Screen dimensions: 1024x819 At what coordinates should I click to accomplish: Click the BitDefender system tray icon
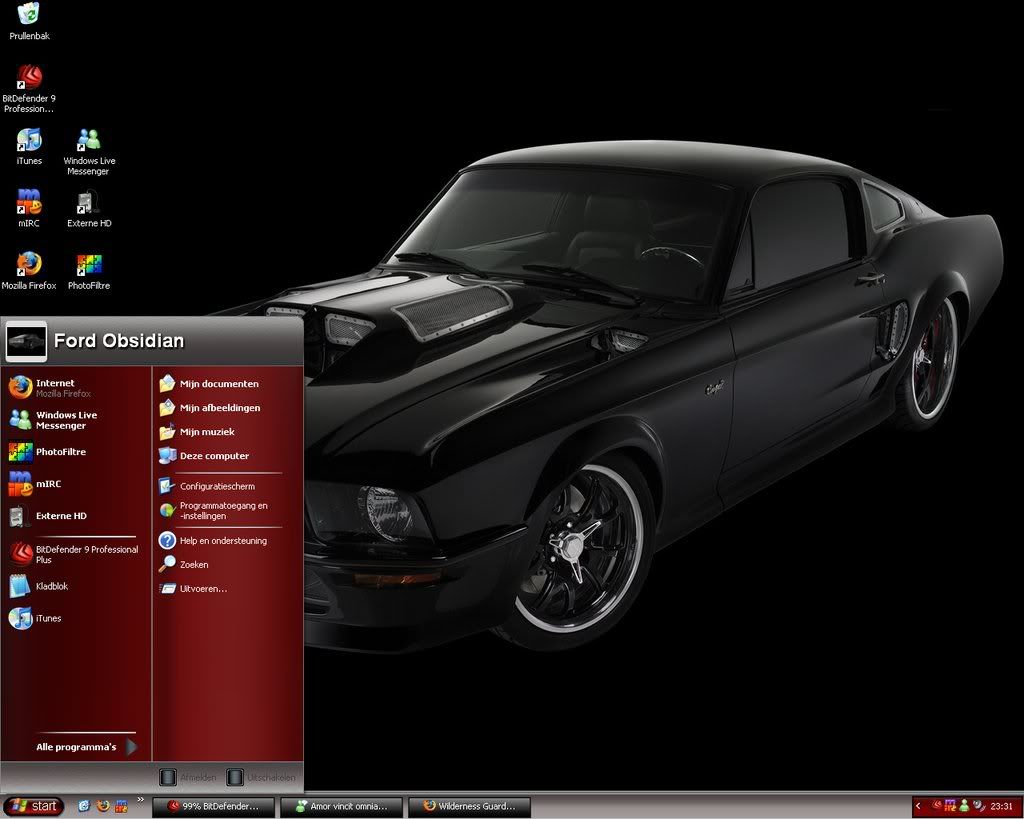(937, 806)
